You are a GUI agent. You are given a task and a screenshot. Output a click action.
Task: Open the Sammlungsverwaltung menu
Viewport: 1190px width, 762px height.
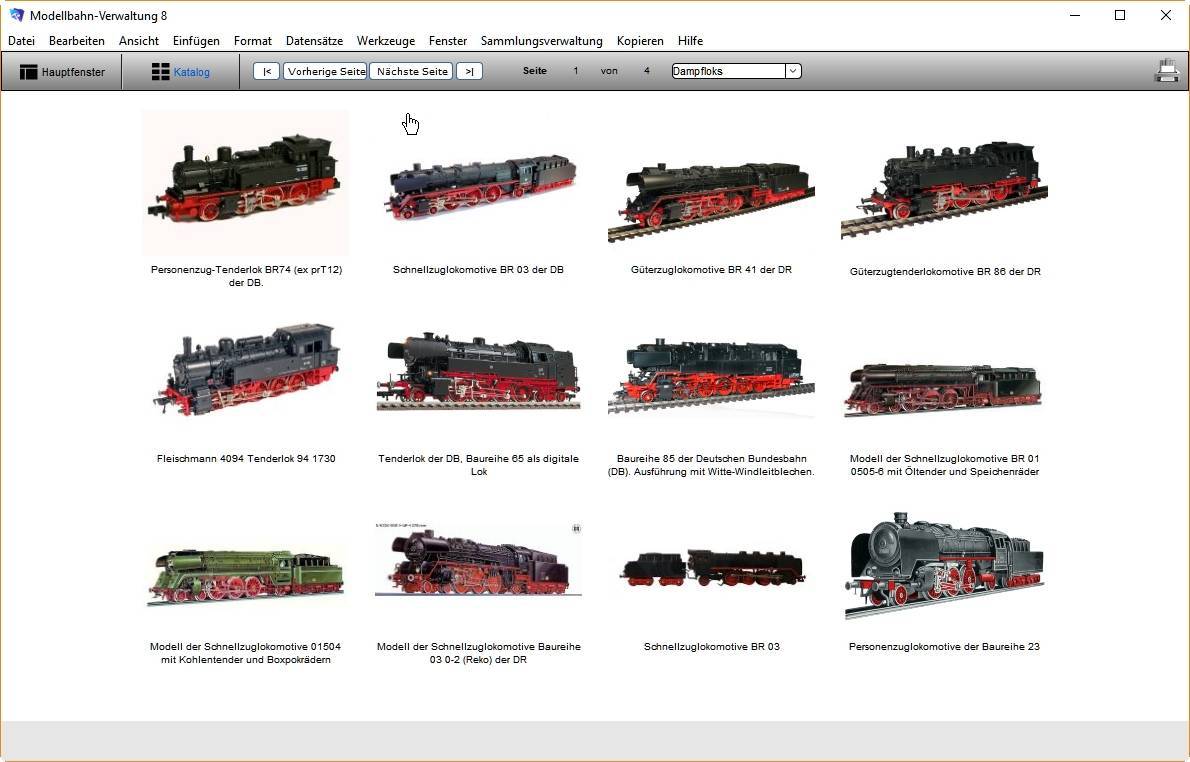pos(541,41)
